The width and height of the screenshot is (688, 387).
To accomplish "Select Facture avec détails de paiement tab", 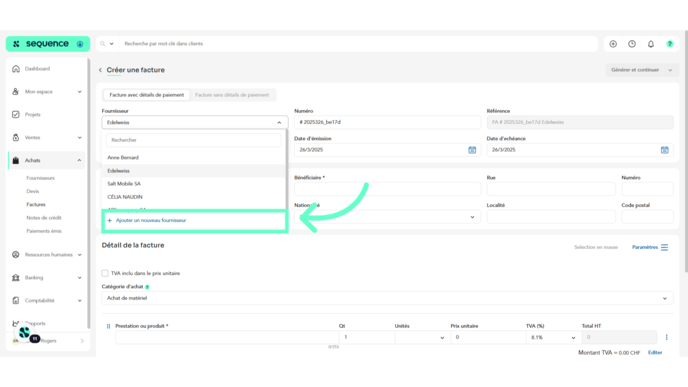I will click(147, 95).
